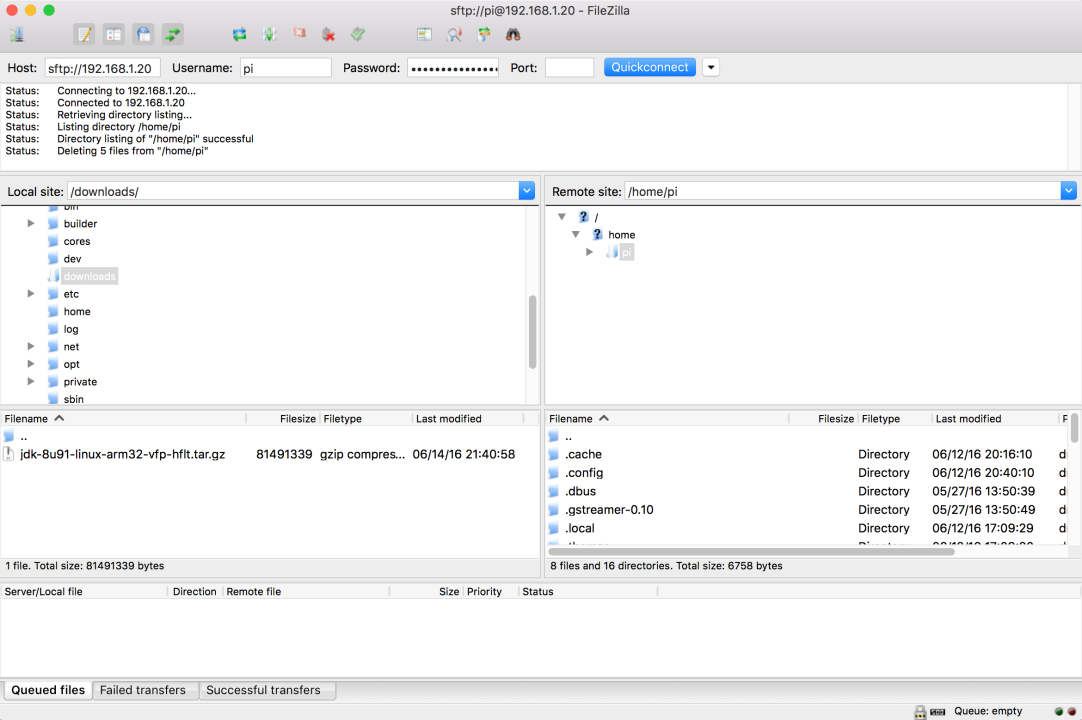Sort local list by Filename header
This screenshot has width=1082, height=720.
pos(123,419)
